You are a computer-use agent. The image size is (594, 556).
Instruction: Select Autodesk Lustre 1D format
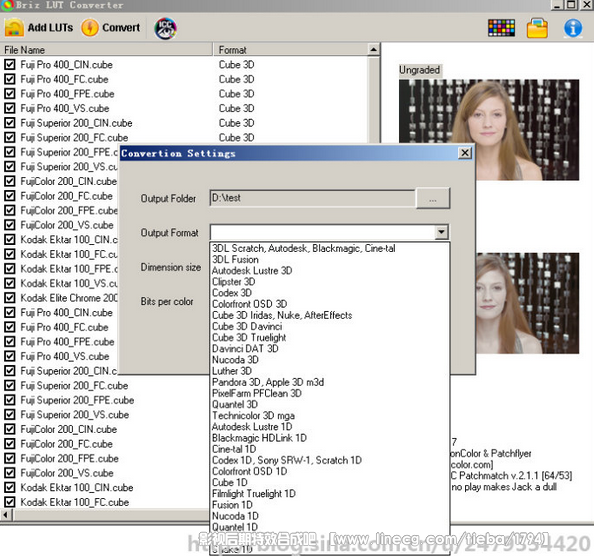point(252,427)
